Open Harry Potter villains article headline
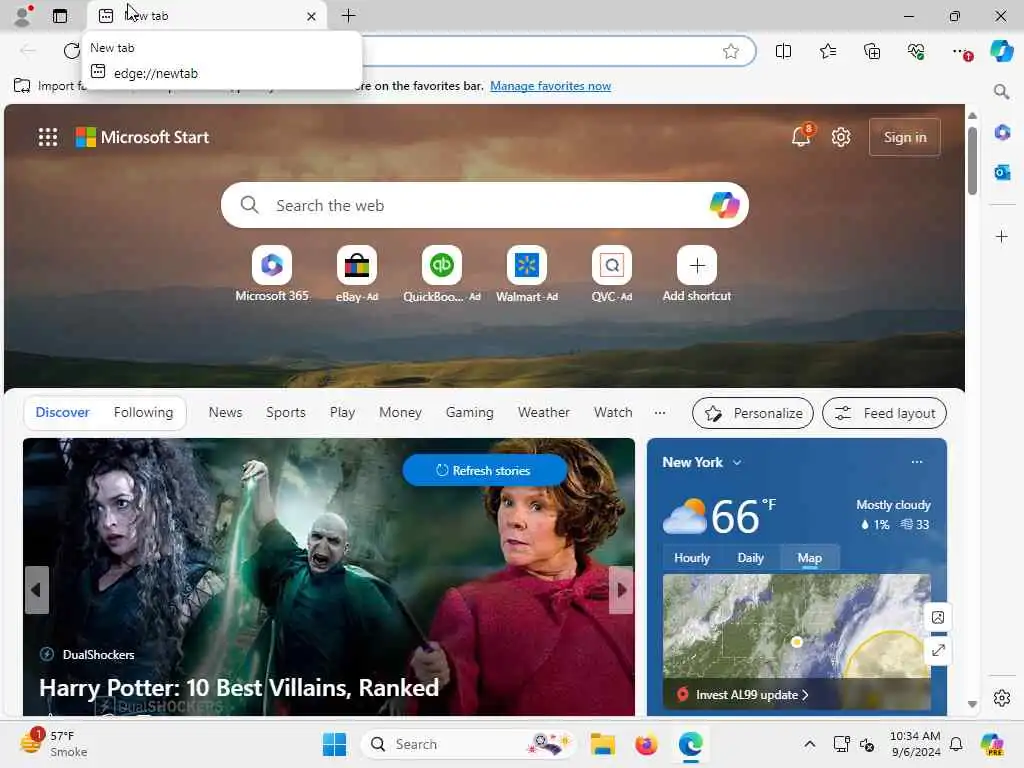 (239, 688)
